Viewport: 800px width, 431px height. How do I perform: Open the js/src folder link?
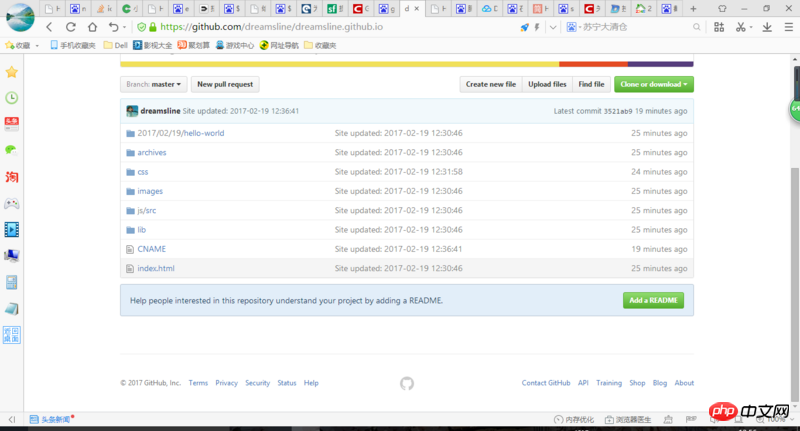[146, 210]
